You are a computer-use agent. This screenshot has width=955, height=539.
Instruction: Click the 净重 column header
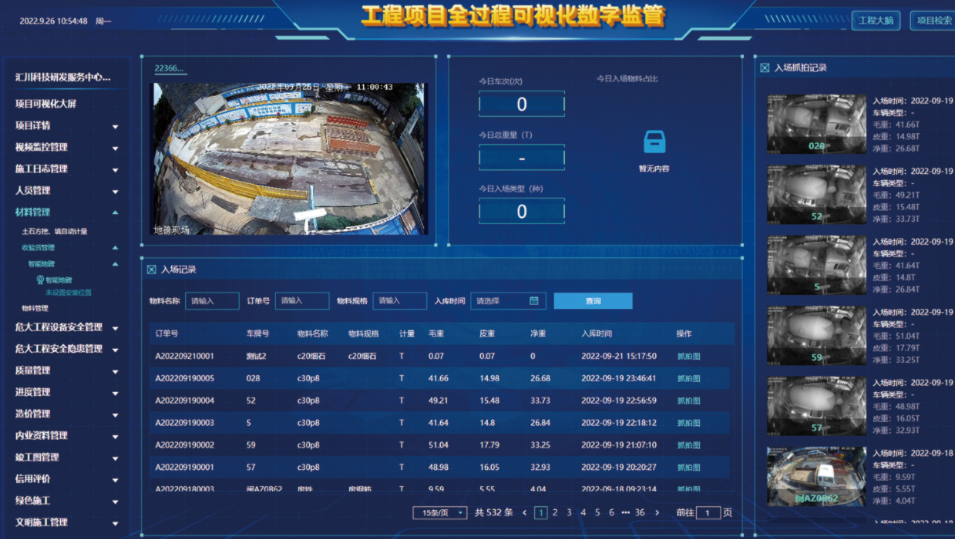(538, 334)
